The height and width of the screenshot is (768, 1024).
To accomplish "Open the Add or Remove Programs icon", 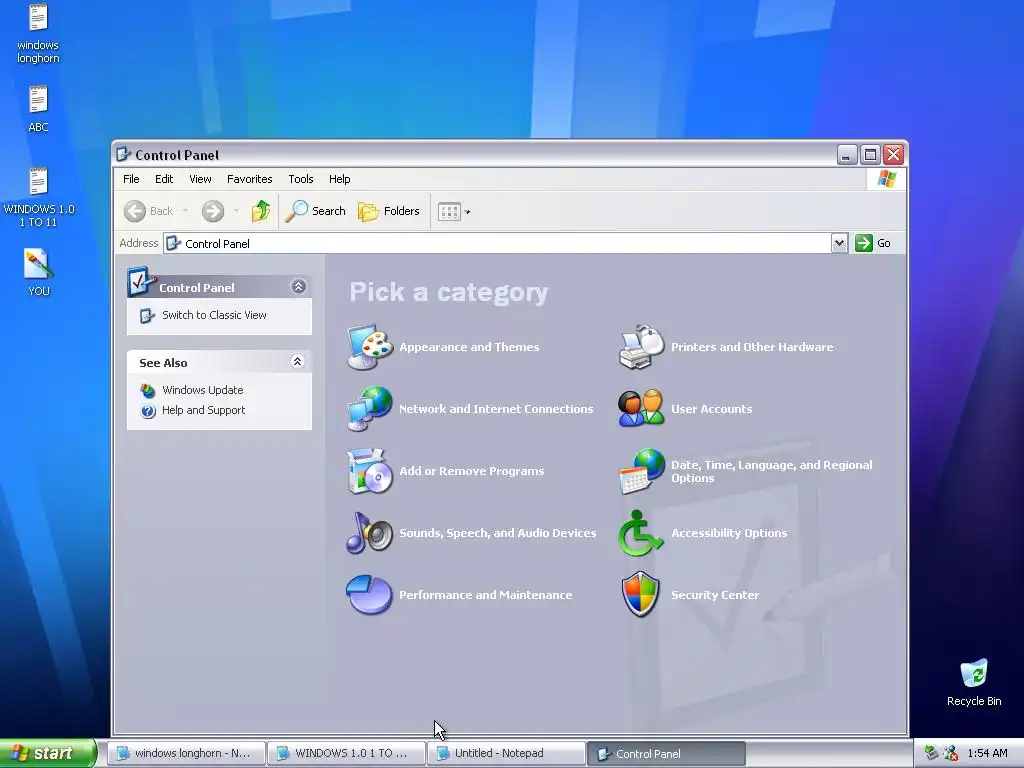I will (x=369, y=471).
